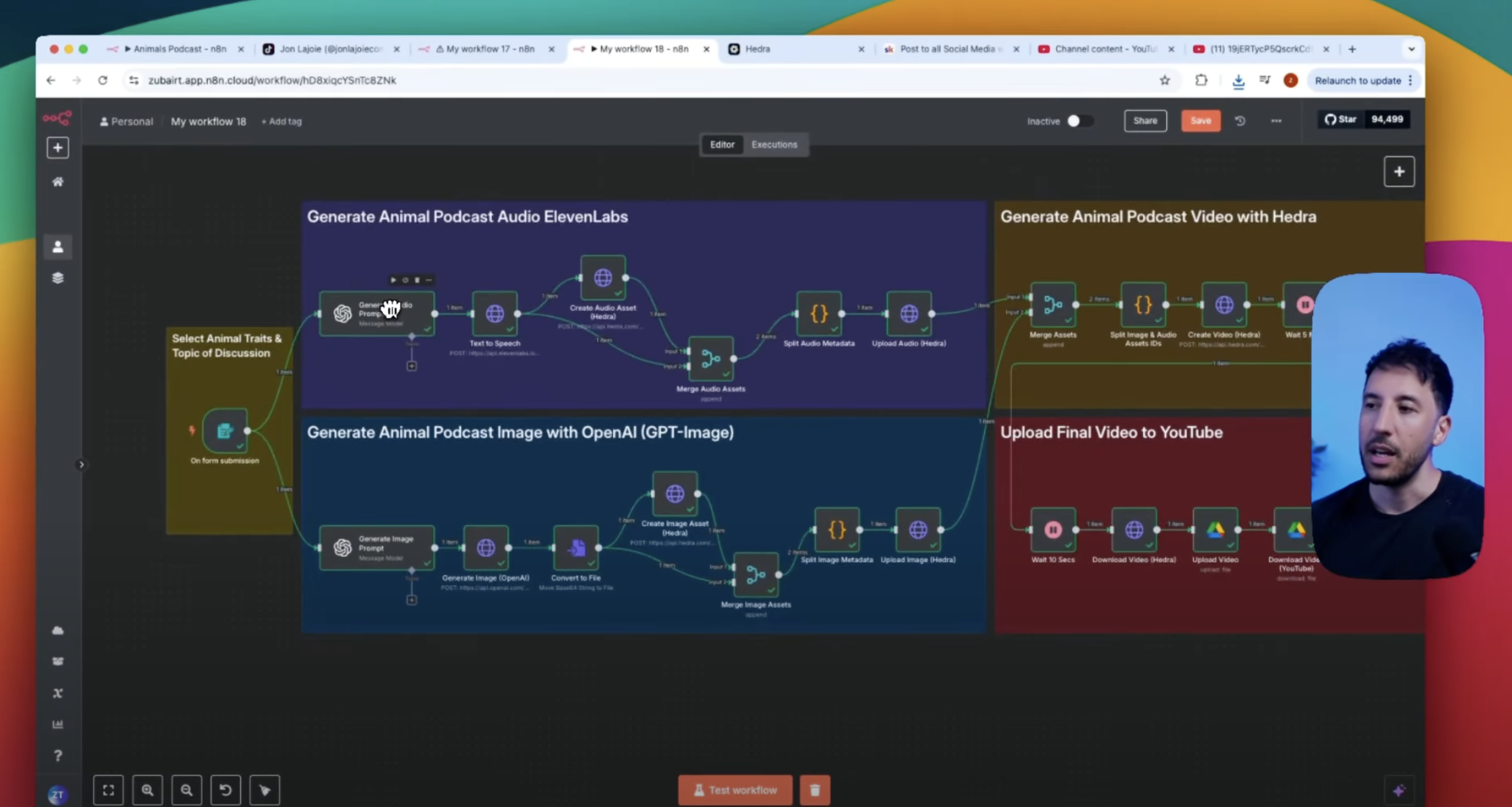
Task: Click the zoom in canvas button
Action: 147,790
